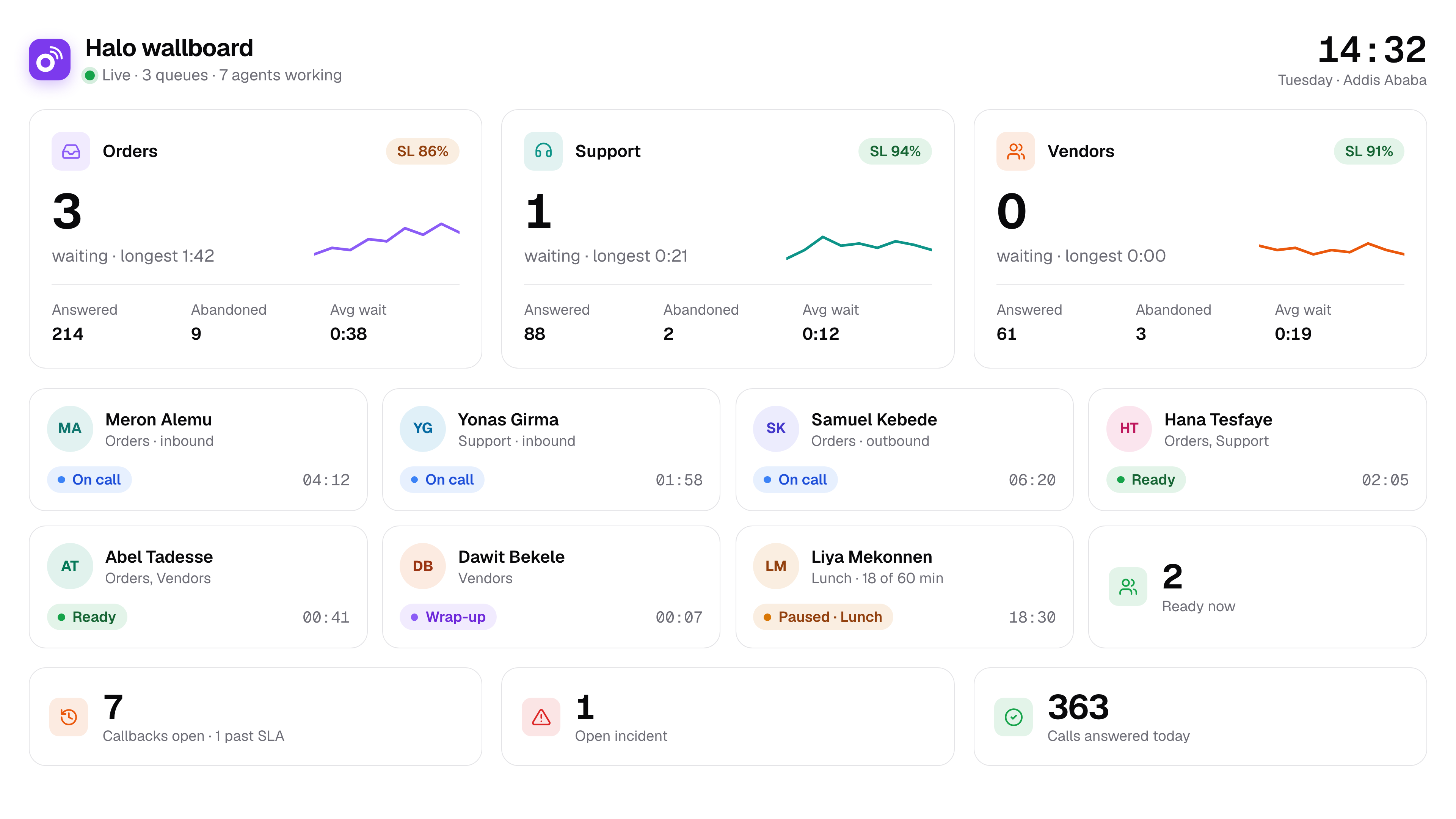Click the 363 calls answered number
The image size is (1456, 819).
1078,707
